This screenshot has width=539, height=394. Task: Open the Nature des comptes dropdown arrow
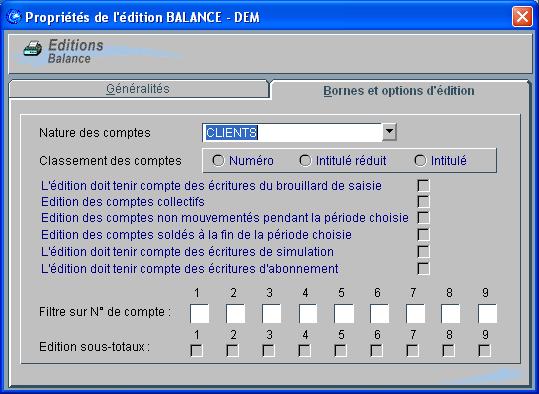tap(389, 132)
